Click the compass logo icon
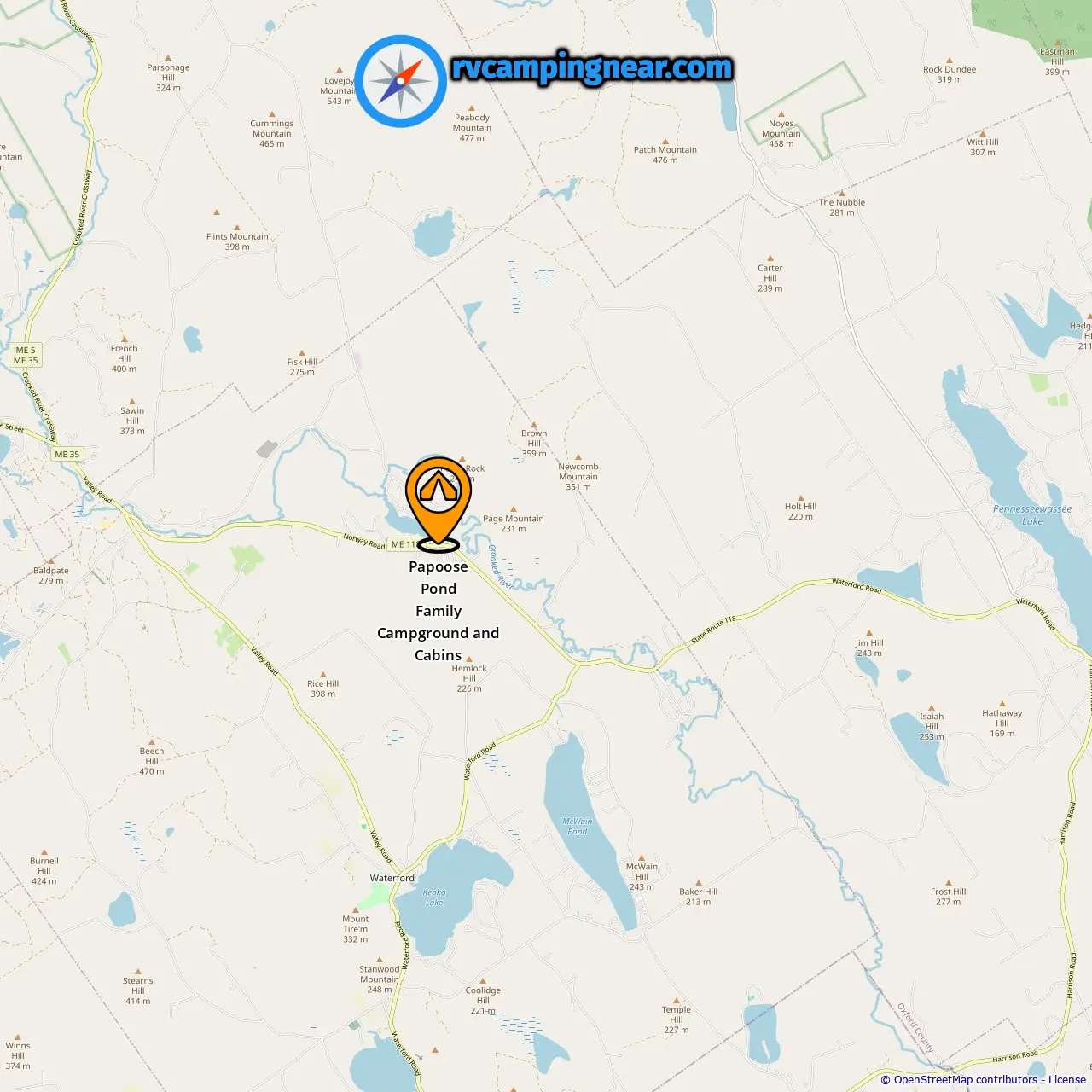 400,81
